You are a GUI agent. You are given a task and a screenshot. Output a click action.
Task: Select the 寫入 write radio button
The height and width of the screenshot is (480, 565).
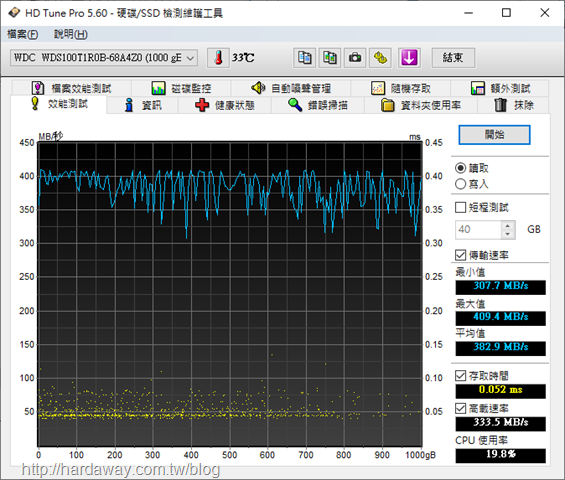point(460,184)
